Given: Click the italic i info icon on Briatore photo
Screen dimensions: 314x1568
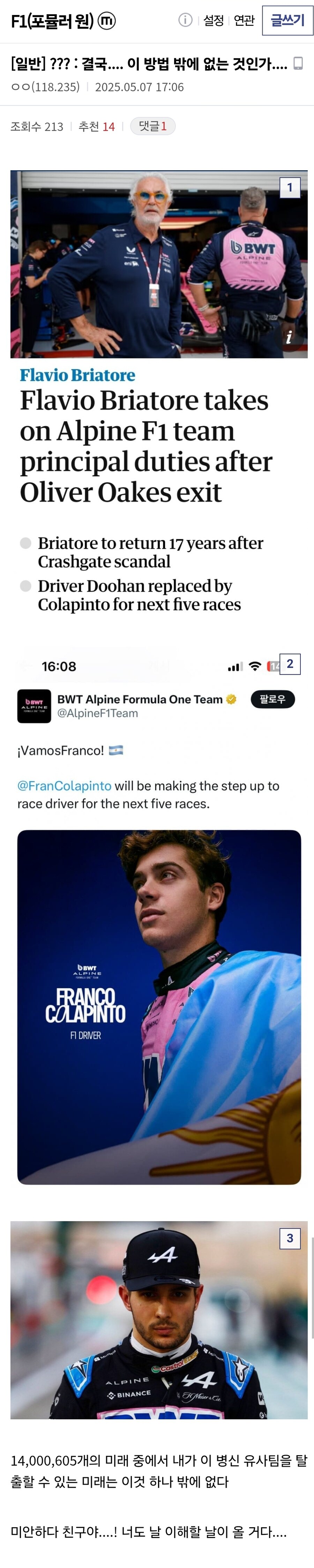Looking at the screenshot, I should (289, 337).
